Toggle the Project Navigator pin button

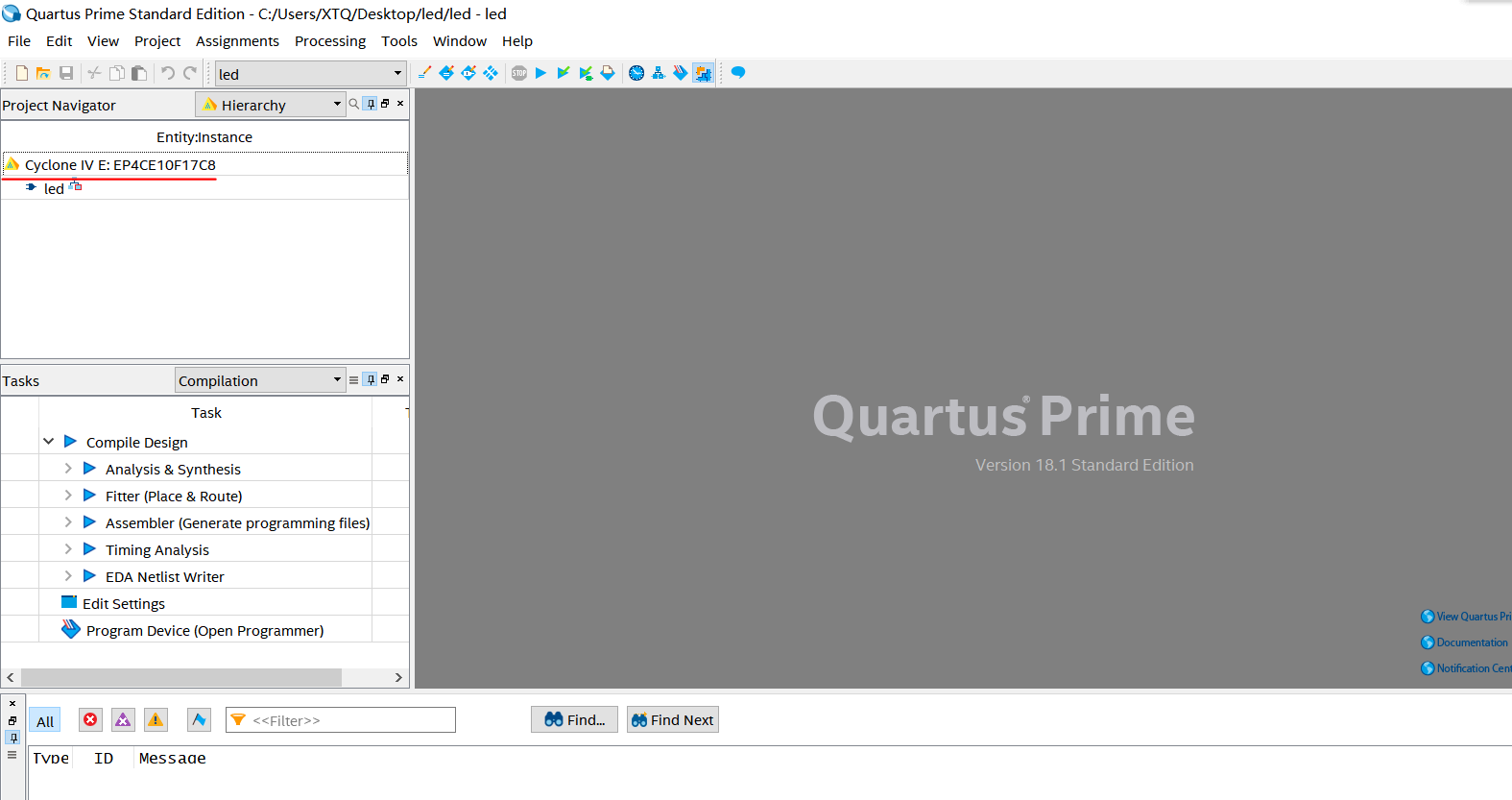[371, 104]
